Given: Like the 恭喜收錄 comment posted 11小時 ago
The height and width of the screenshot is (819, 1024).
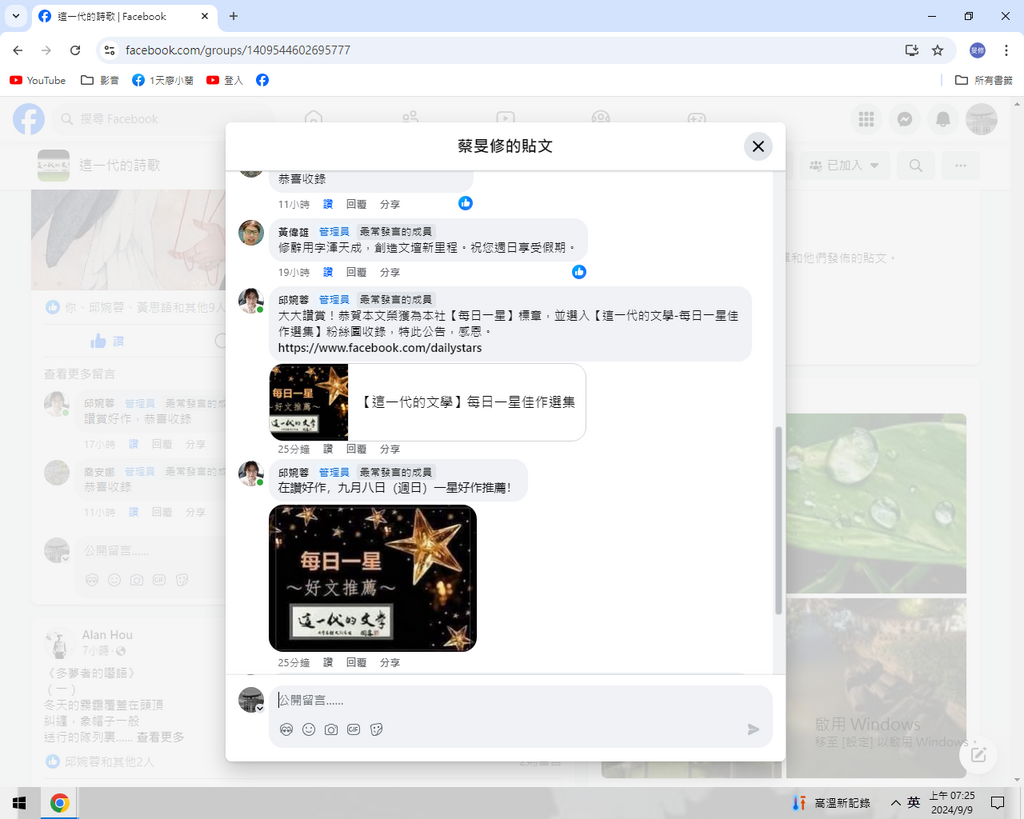Looking at the screenshot, I should [328, 204].
